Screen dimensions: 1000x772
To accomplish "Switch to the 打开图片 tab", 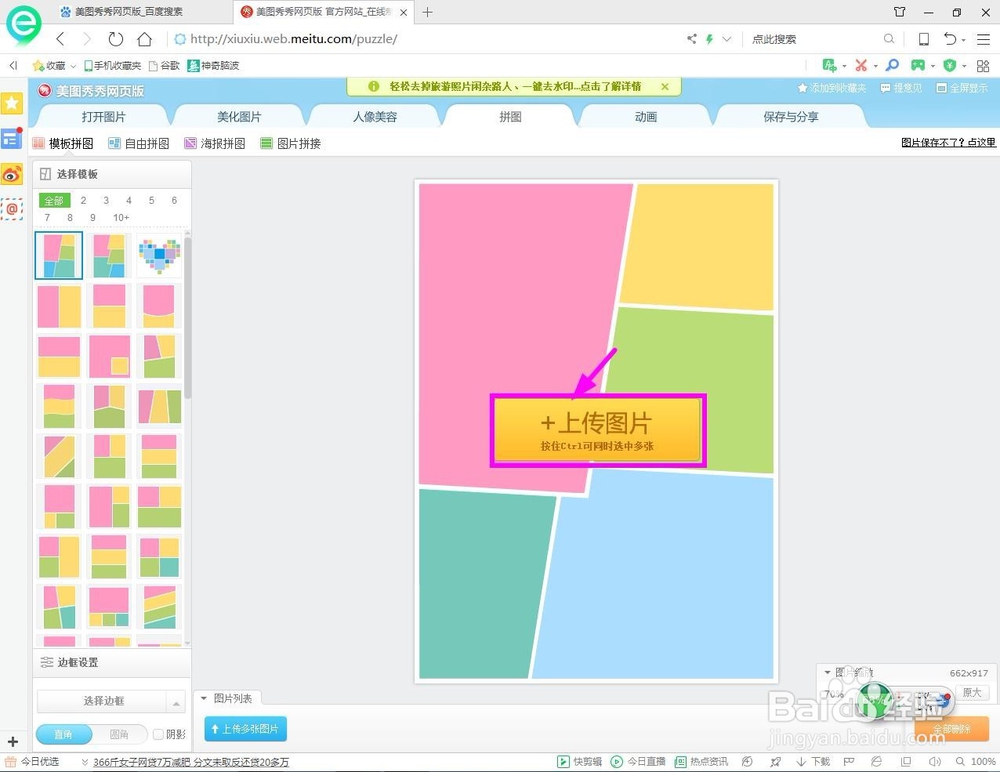I will pyautogui.click(x=103, y=117).
